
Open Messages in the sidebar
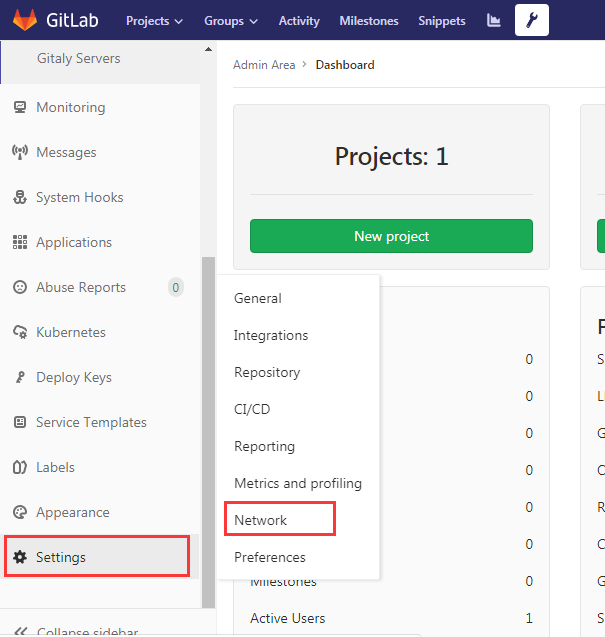(x=66, y=152)
